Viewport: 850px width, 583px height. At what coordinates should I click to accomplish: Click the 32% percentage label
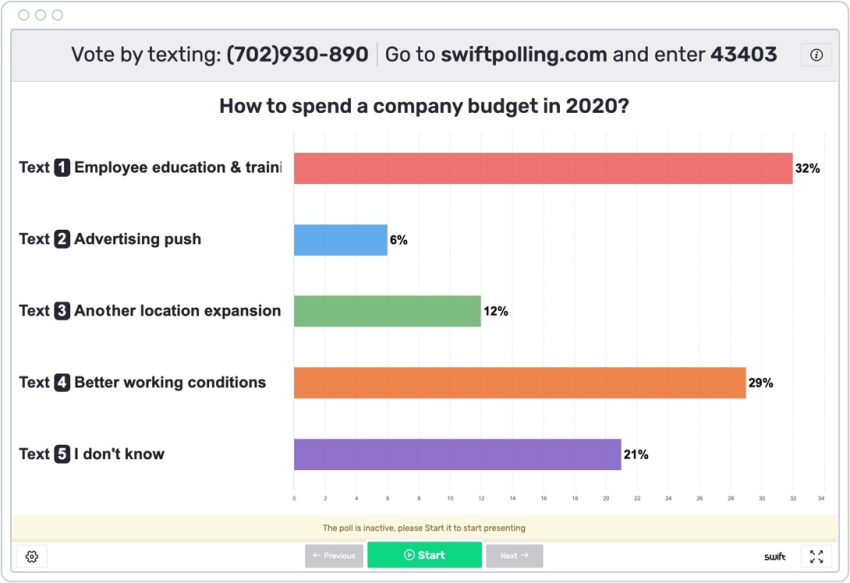[808, 168]
